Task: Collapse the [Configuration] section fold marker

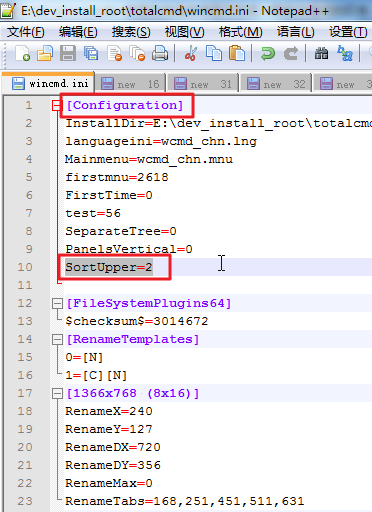Action: [57, 106]
